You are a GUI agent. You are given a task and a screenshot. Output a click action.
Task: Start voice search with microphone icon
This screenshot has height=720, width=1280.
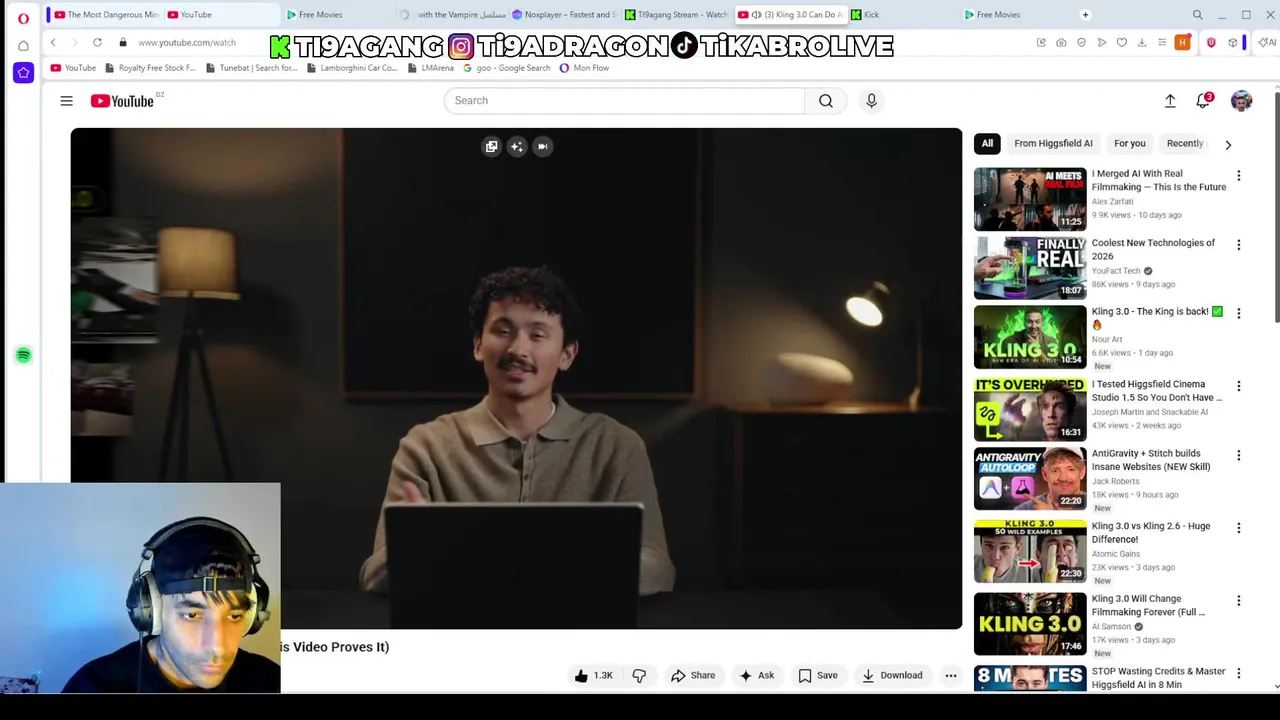(x=871, y=101)
